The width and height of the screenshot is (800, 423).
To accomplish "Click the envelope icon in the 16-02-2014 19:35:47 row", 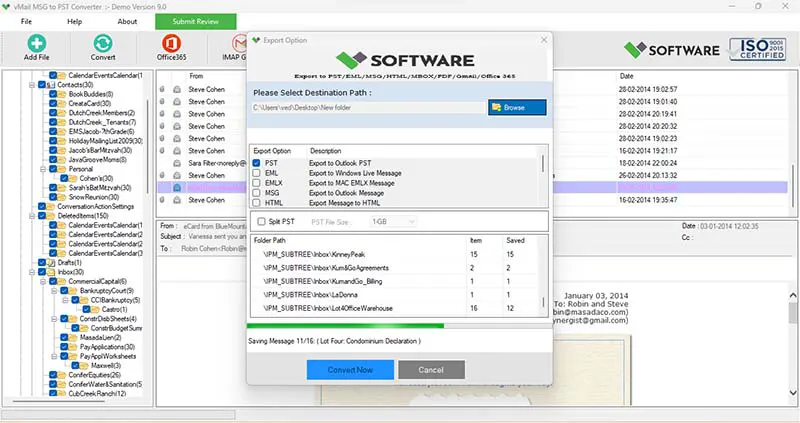I will tap(177, 200).
